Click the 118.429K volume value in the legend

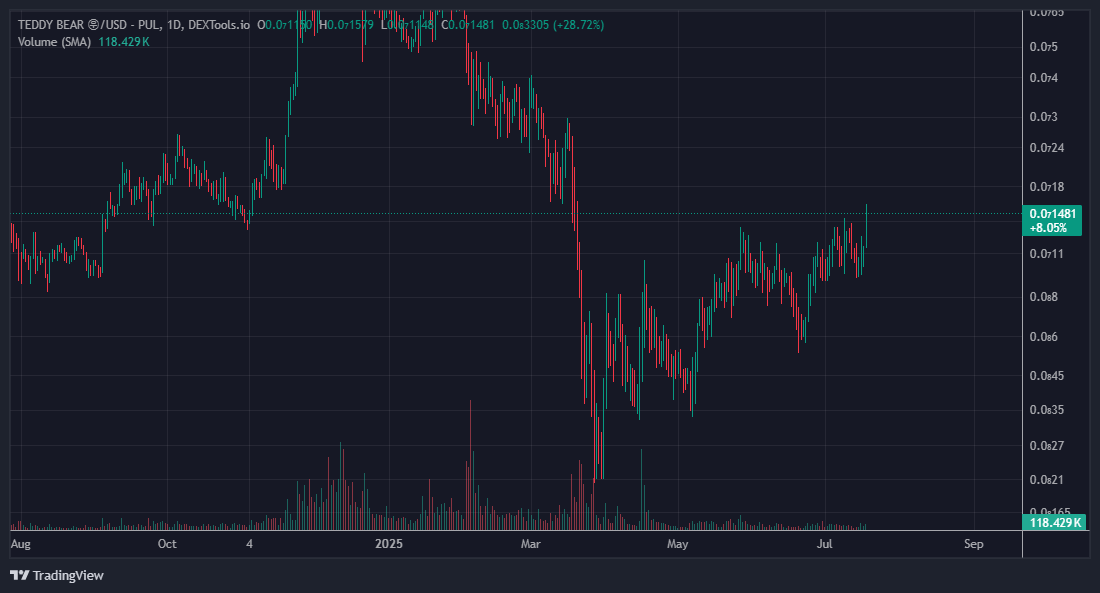pyautogui.click(x=123, y=42)
